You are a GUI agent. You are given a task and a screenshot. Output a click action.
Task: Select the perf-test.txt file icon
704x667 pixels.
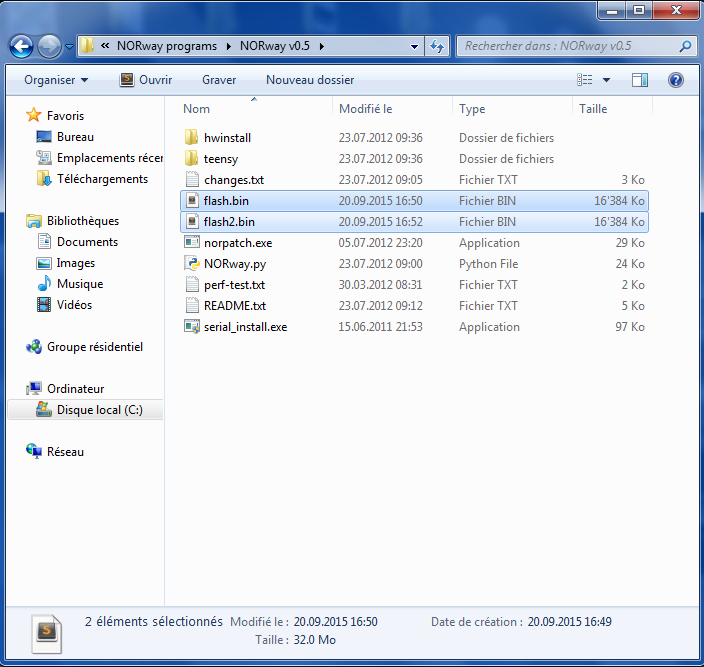click(192, 285)
